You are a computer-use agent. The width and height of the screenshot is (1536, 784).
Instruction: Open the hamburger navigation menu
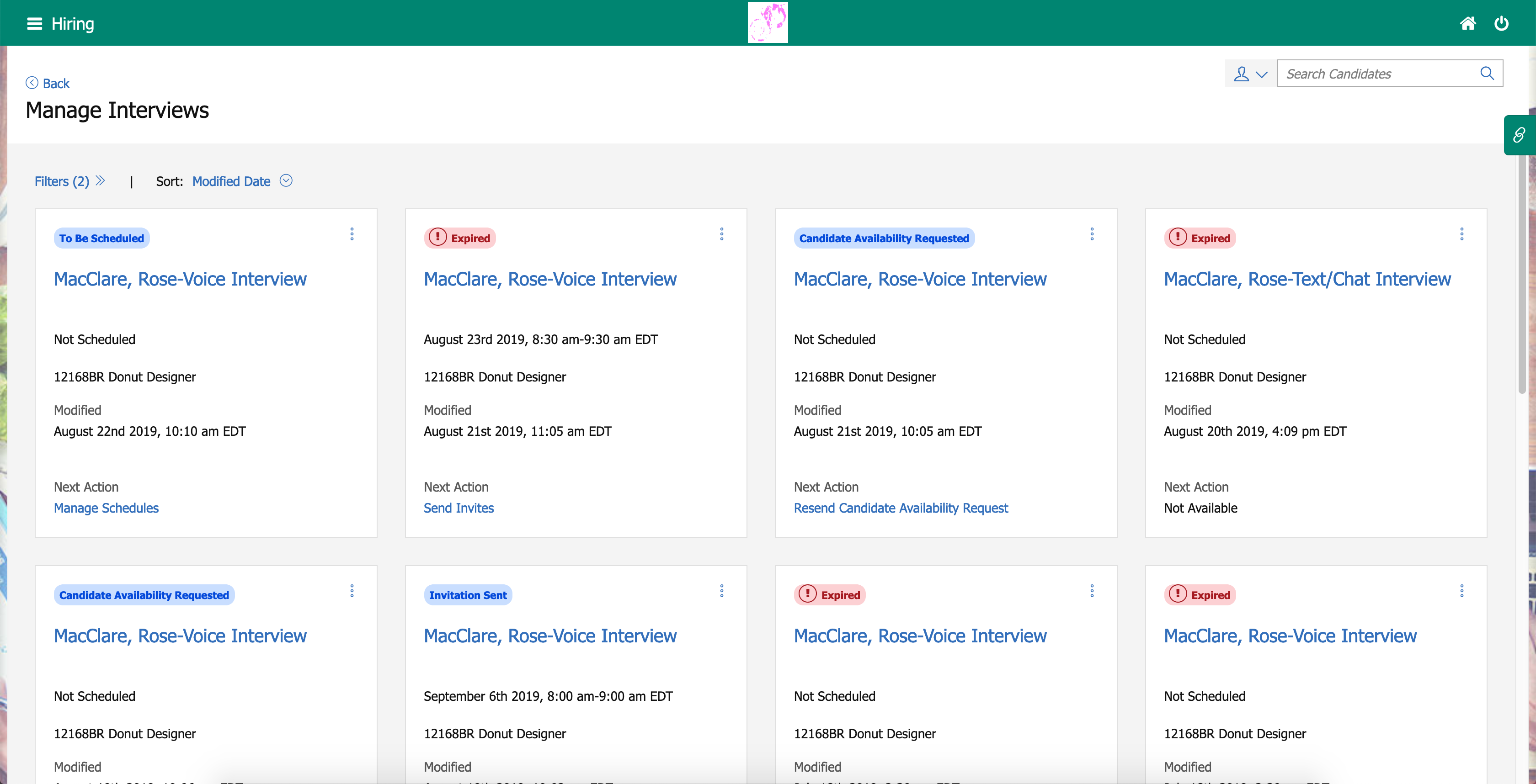pos(35,24)
